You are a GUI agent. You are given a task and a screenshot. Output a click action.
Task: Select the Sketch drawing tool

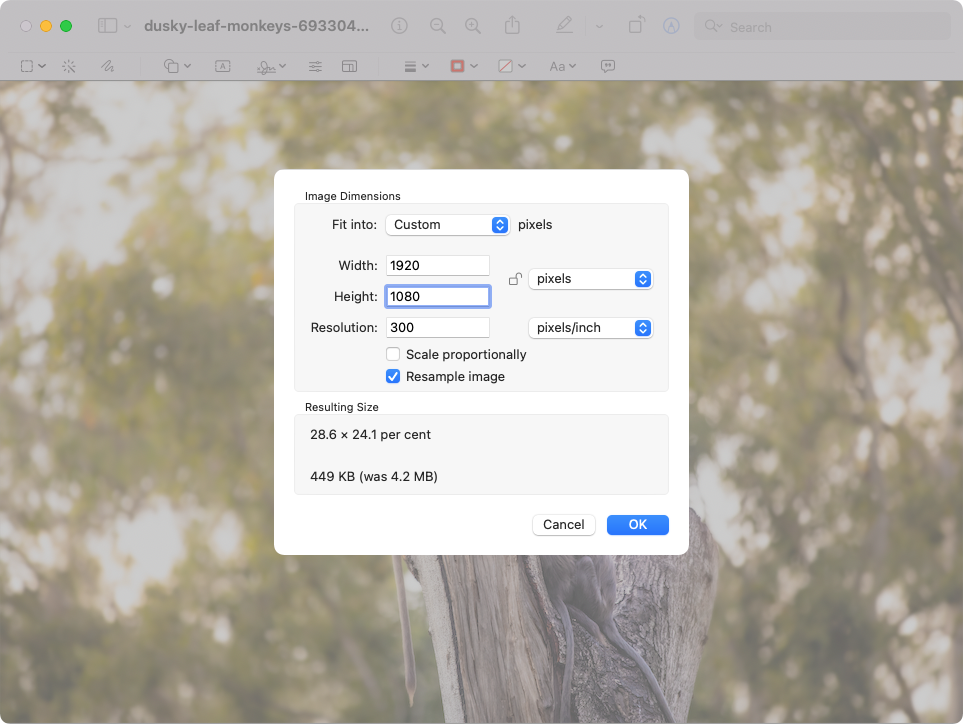point(107,66)
